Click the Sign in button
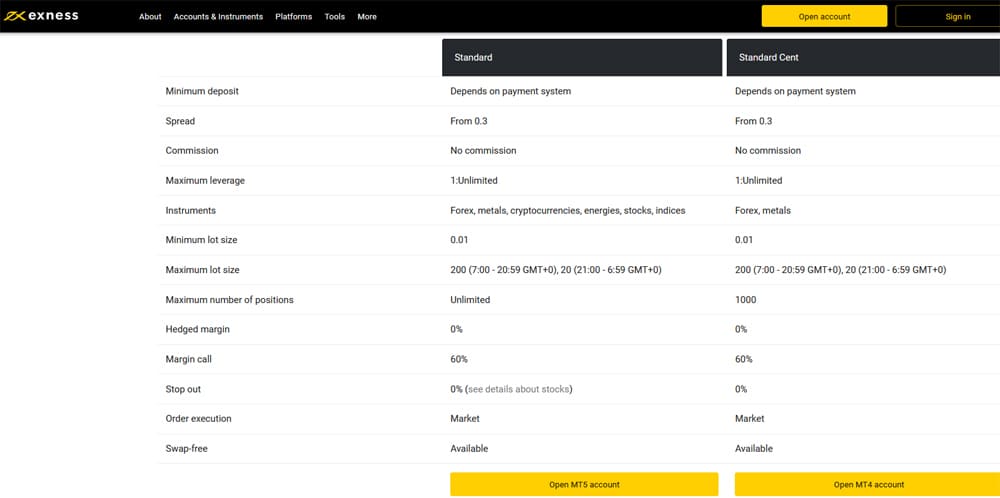This screenshot has height=498, width=1000. [x=957, y=16]
